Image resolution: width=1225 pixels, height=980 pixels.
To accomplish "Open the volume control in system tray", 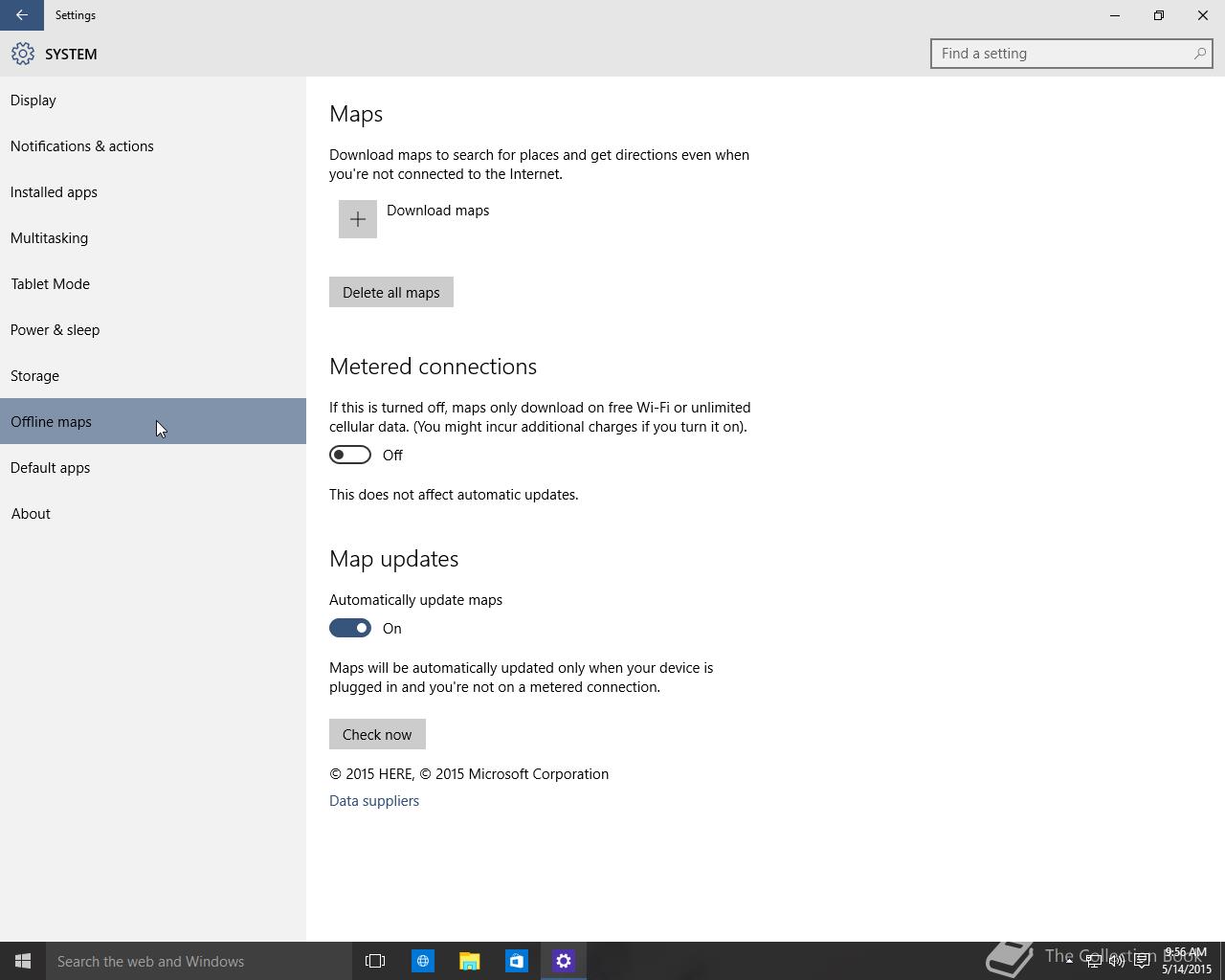I will 1117,961.
